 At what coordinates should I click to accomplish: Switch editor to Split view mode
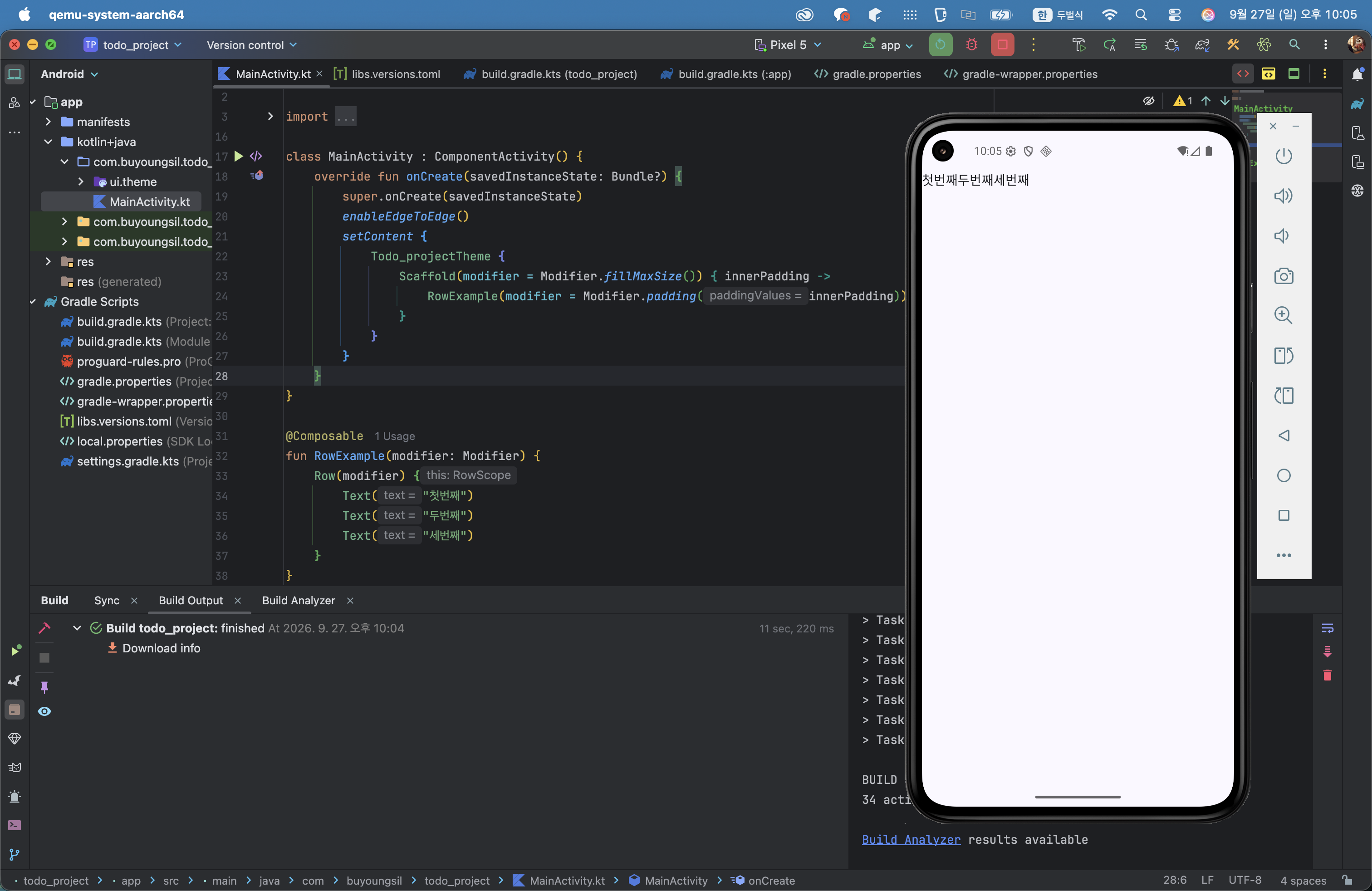[x=1268, y=74]
